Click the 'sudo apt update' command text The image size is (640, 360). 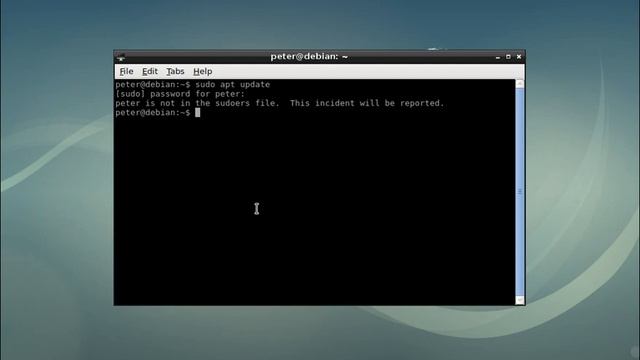point(233,84)
